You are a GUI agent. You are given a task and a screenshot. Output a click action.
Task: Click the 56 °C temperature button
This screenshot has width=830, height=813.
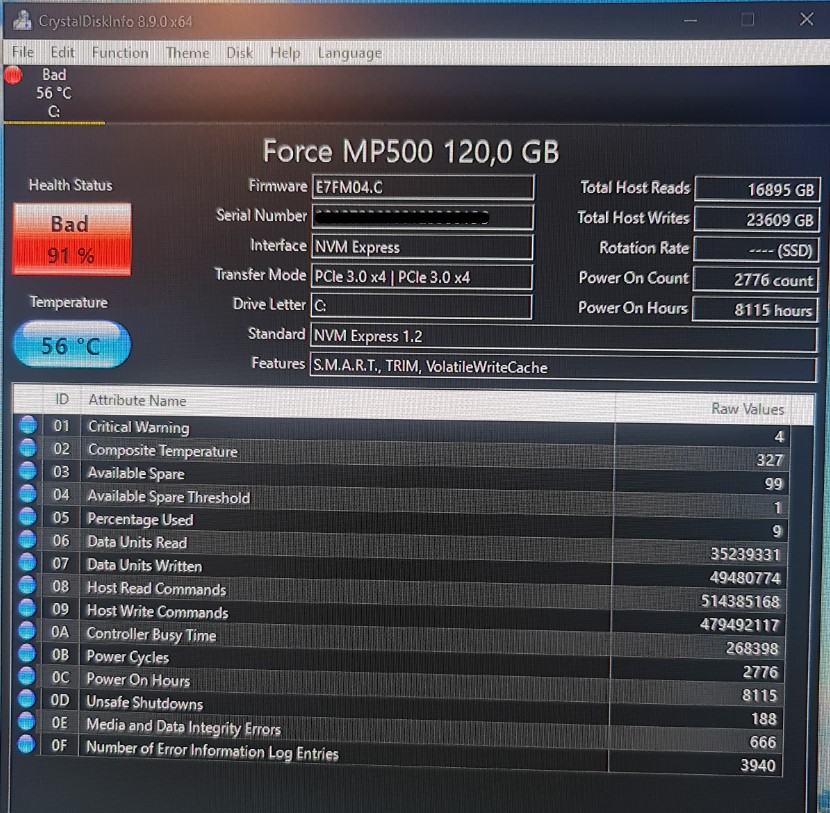tap(71, 345)
